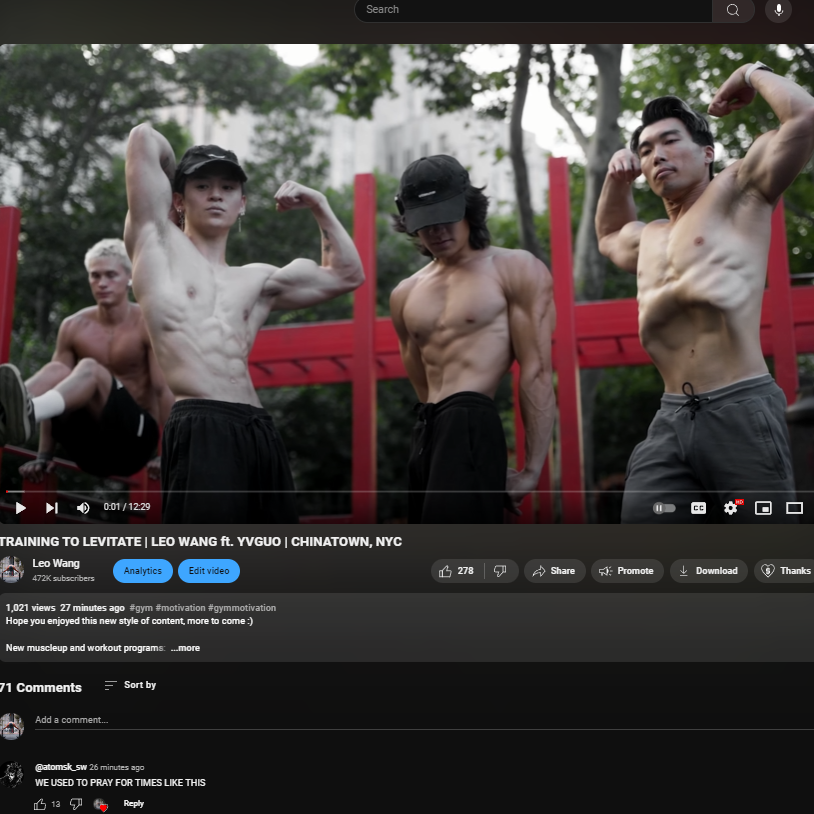Click the Add a comment field
Screen dimensions: 814x814
tap(424, 720)
